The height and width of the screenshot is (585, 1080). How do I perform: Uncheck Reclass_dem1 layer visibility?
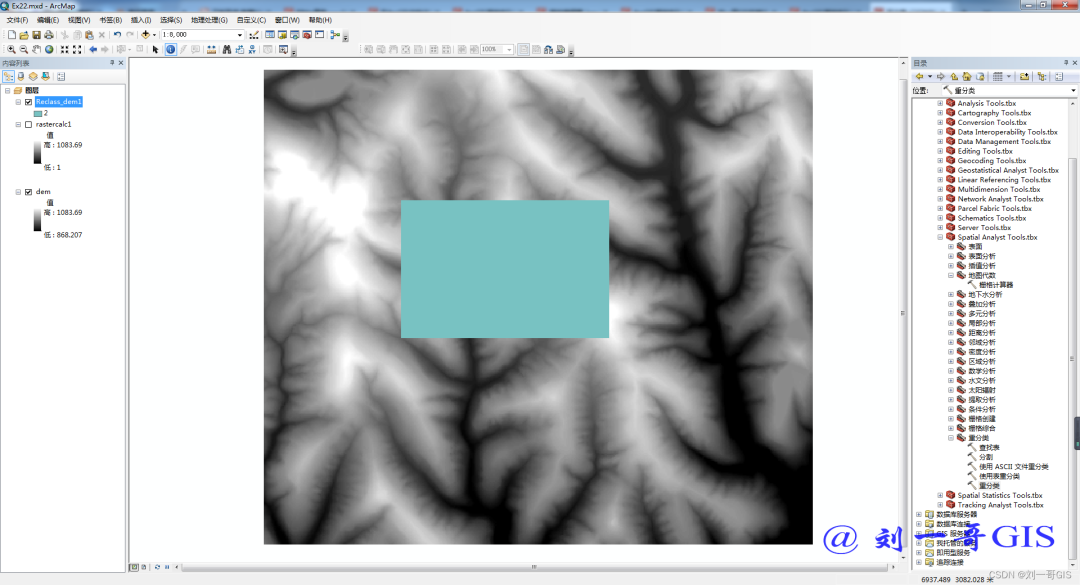coord(28,102)
